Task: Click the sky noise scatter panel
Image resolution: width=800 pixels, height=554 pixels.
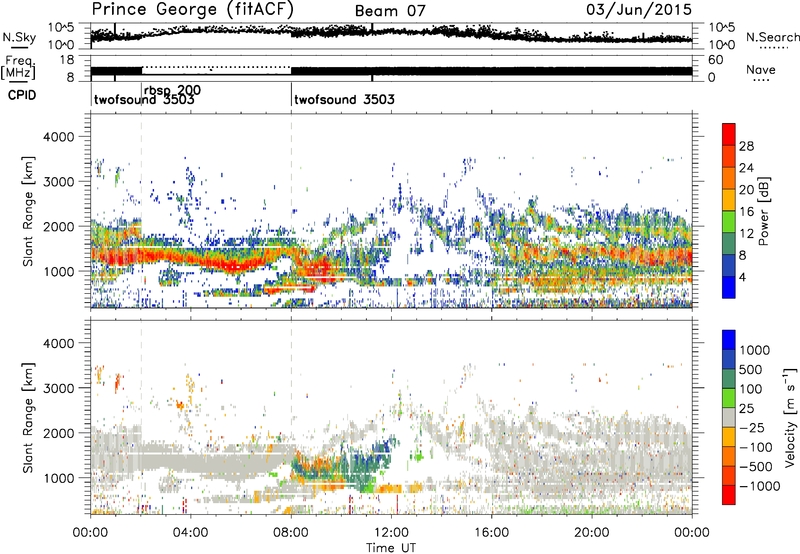Action: click(391, 36)
